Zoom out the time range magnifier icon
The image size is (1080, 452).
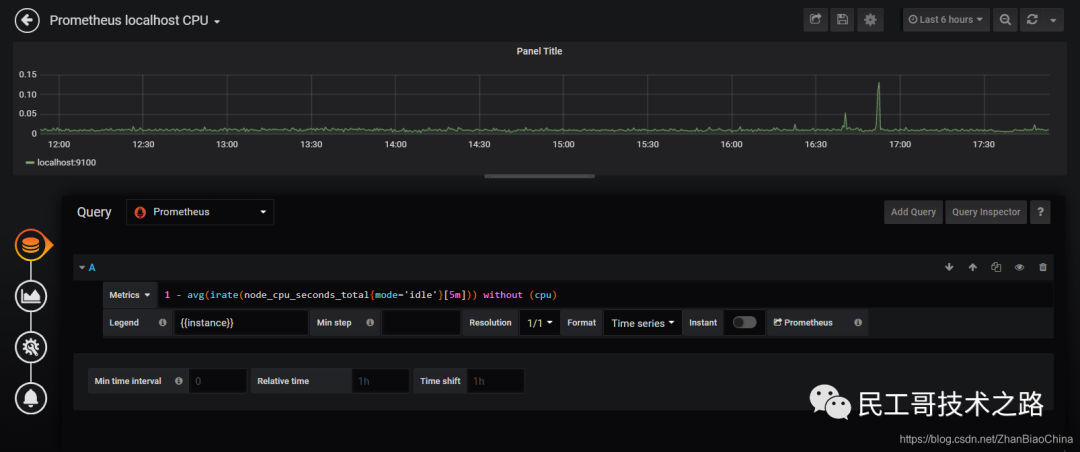coord(1005,19)
